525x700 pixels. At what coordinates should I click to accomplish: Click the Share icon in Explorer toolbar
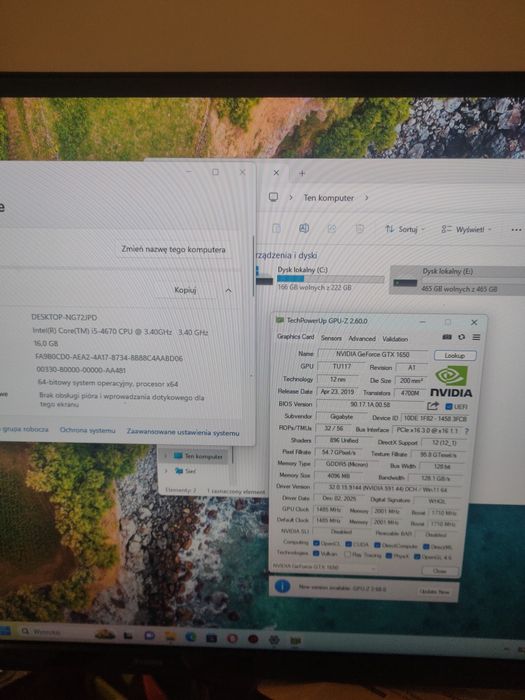332,229
